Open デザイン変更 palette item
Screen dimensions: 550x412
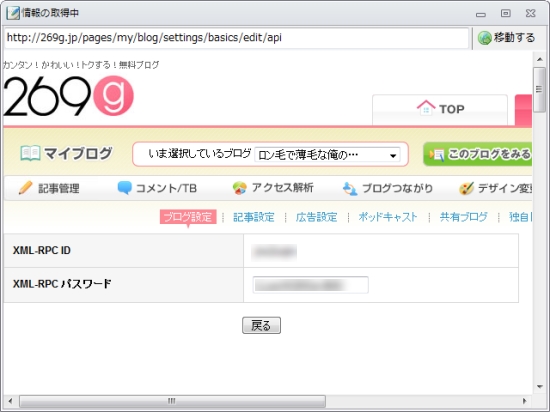click(495, 188)
